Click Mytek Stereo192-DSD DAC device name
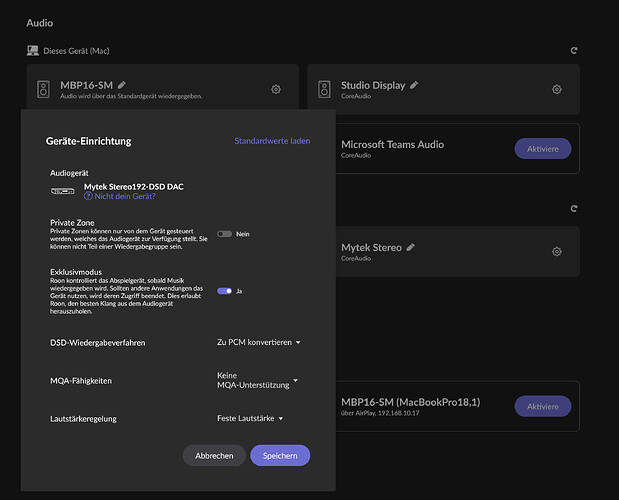The width and height of the screenshot is (619, 500). [x=133, y=187]
